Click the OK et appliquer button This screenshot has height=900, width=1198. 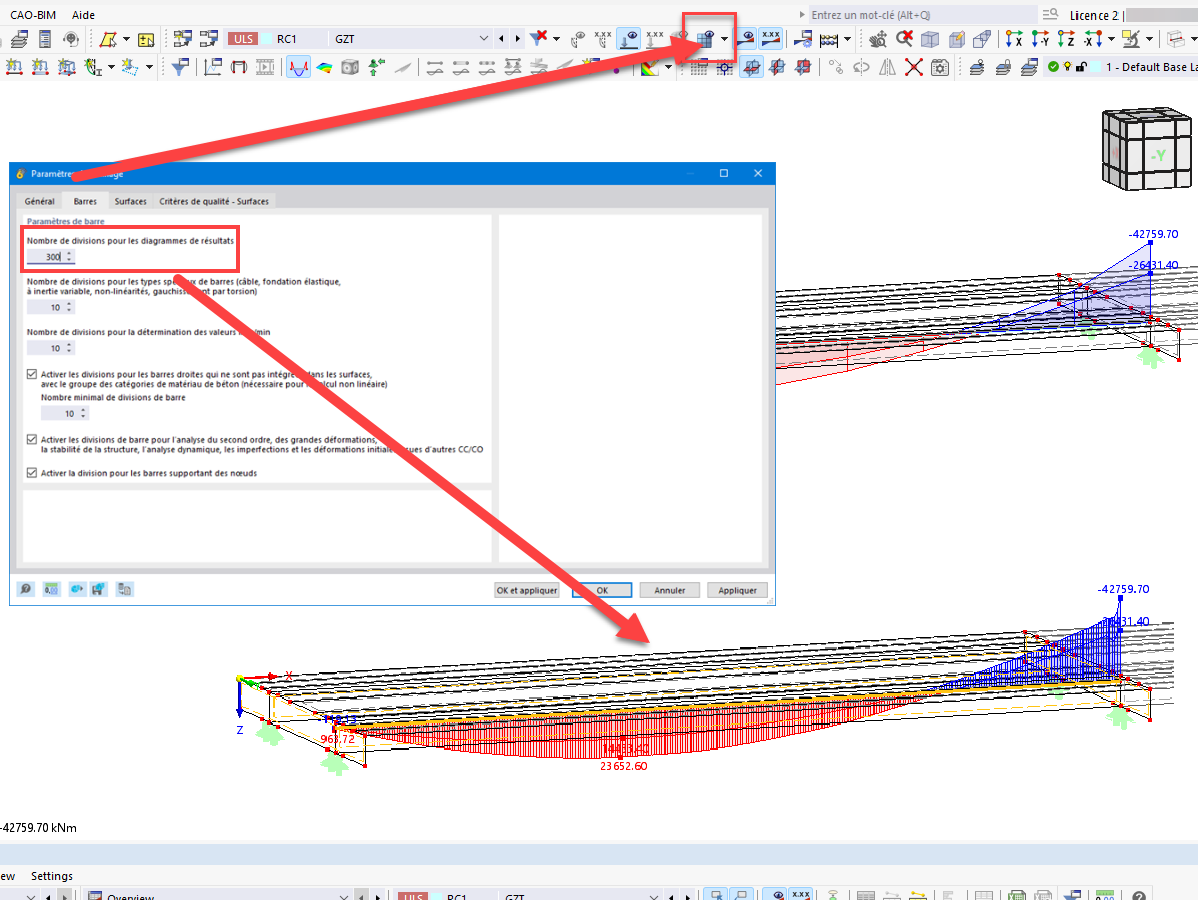tap(527, 590)
